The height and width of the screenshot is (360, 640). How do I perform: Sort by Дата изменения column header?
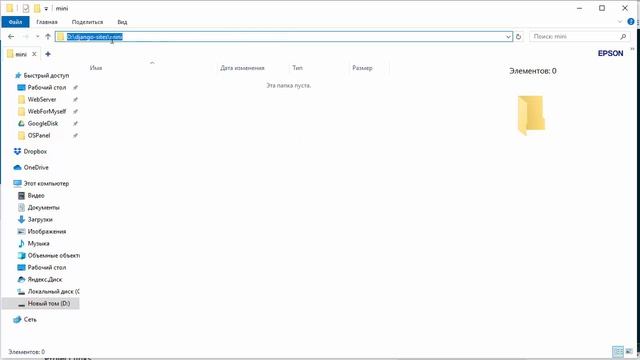pos(242,68)
